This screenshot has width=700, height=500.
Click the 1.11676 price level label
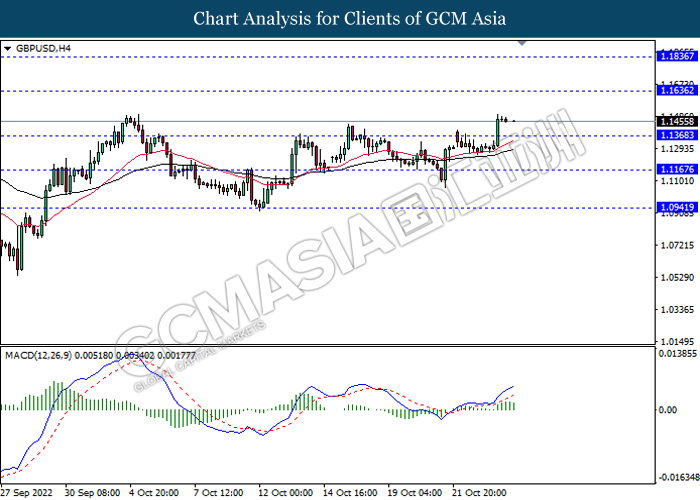677,169
